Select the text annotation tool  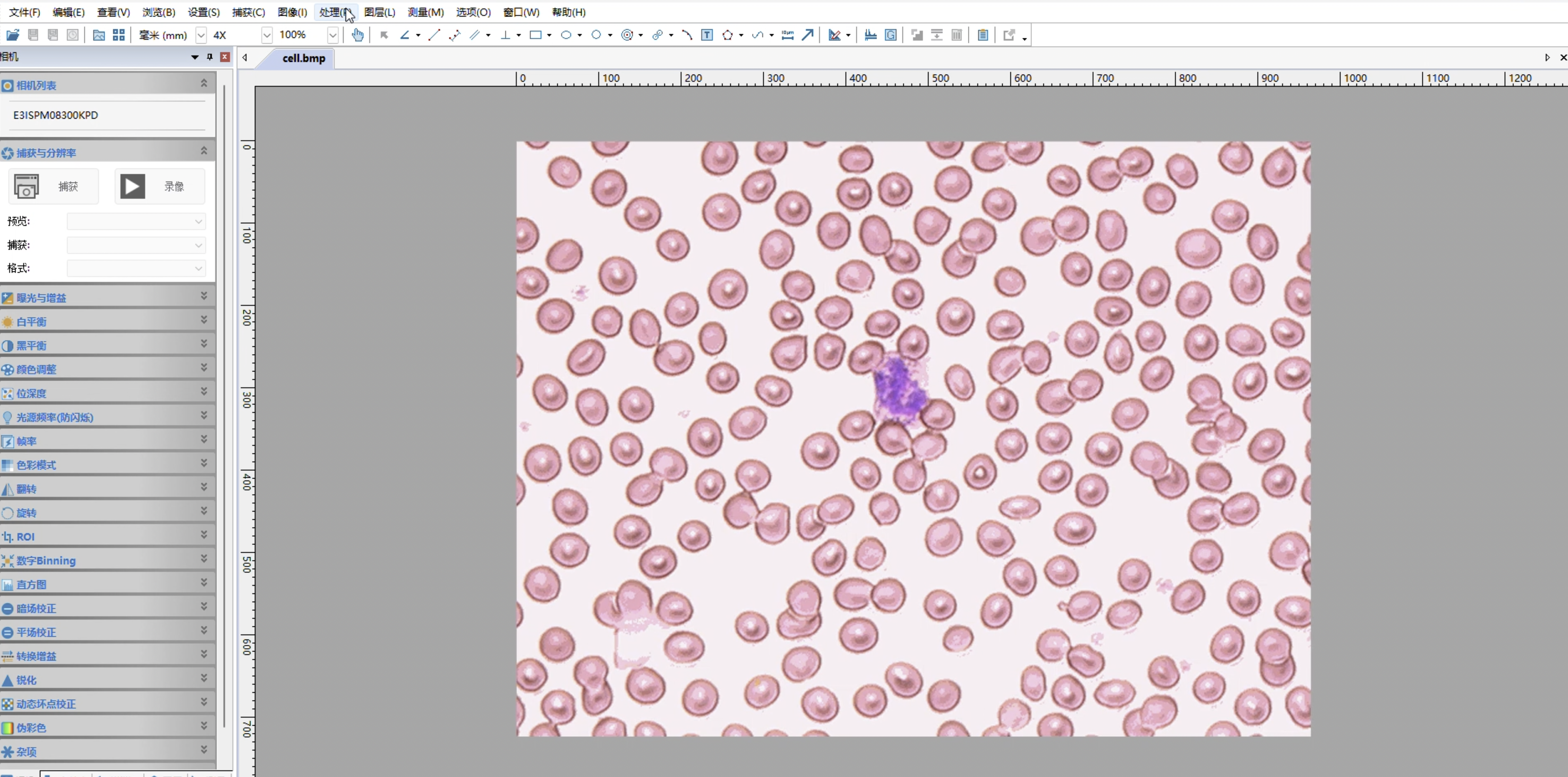[x=707, y=35]
